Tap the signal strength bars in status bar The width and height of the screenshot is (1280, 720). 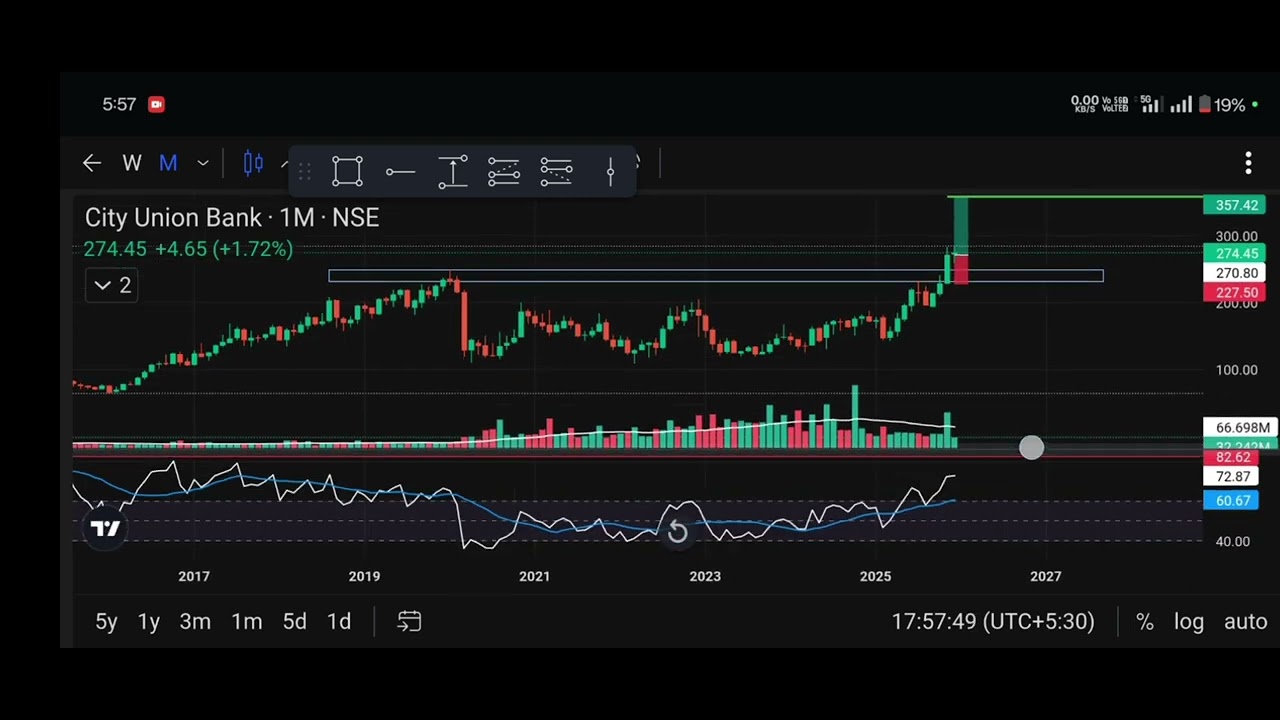[x=1181, y=104]
